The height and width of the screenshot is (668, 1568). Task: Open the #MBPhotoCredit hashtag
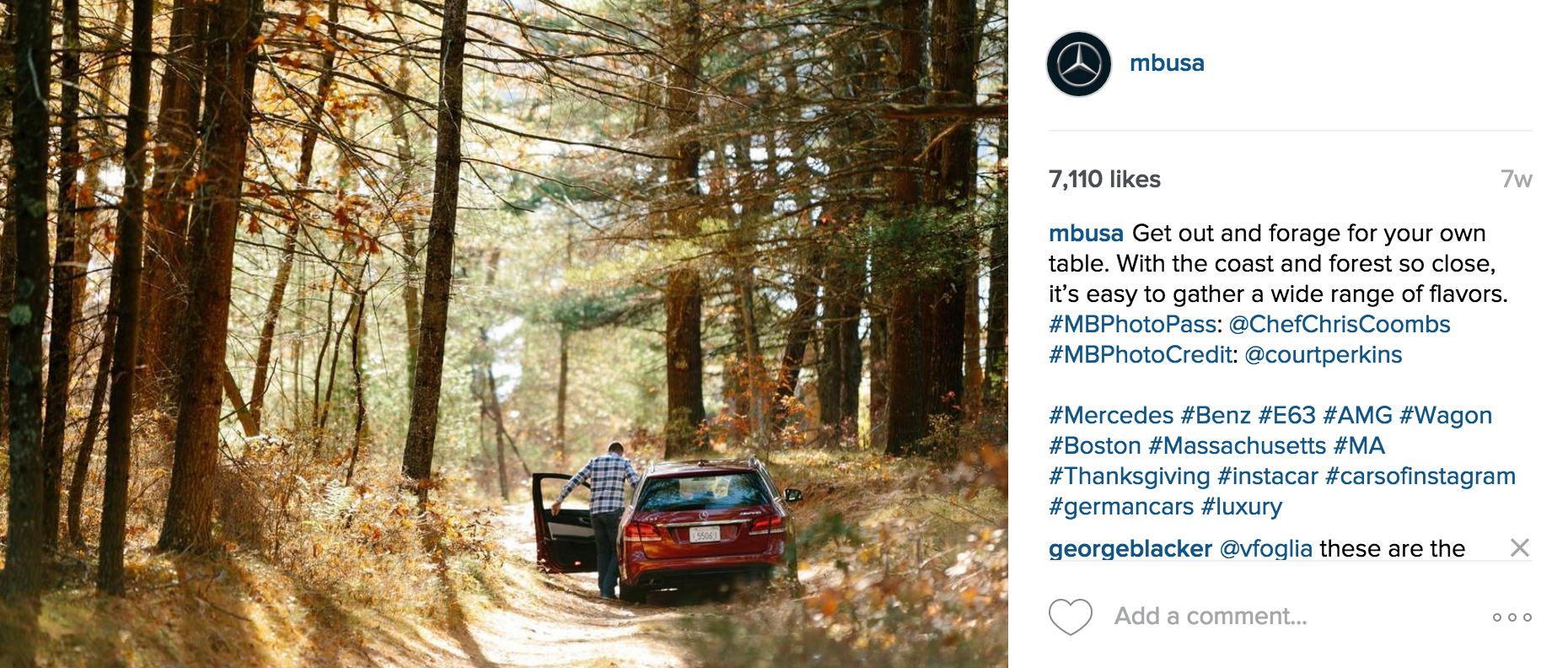click(1141, 354)
